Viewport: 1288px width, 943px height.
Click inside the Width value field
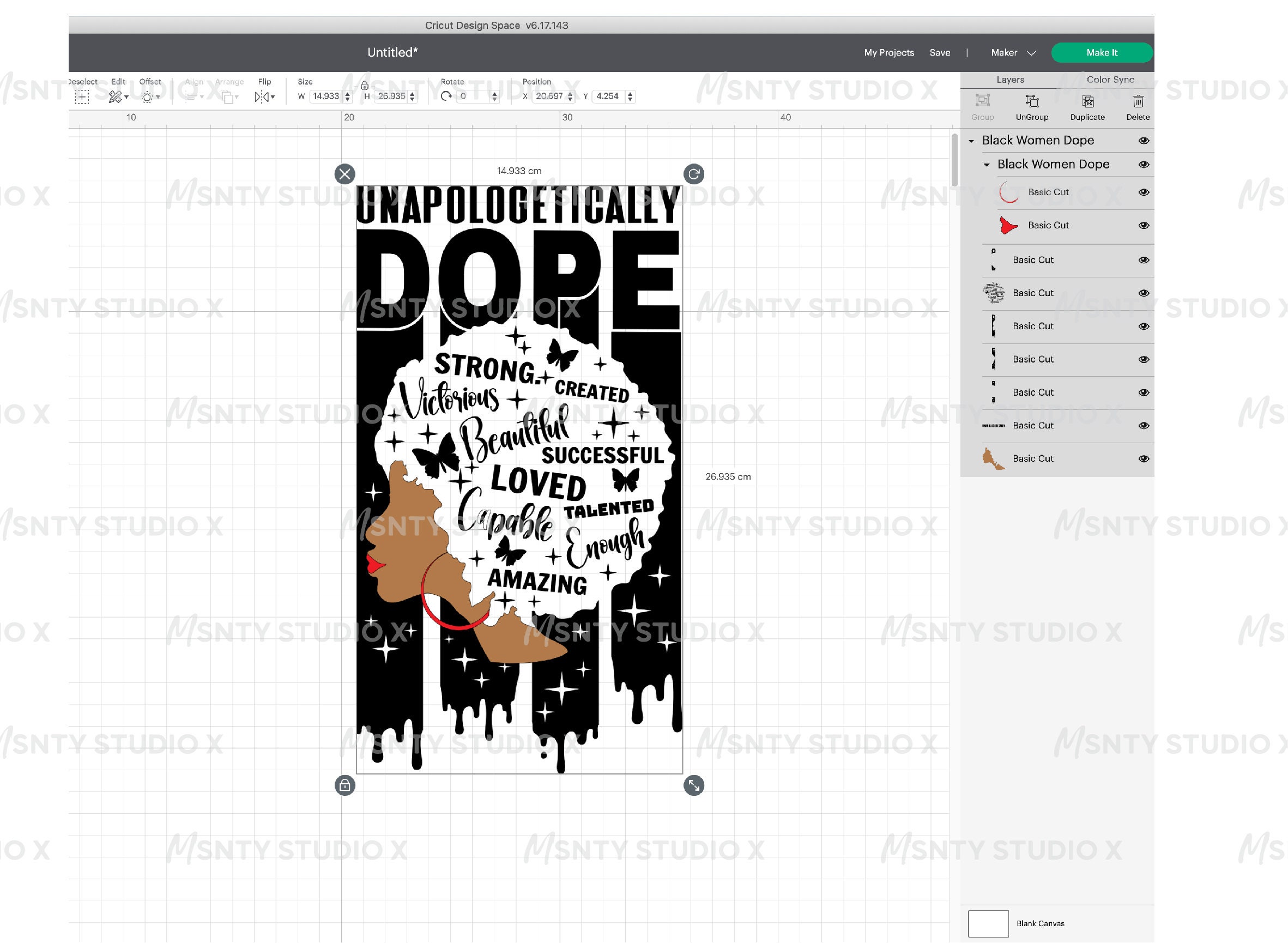click(x=324, y=96)
